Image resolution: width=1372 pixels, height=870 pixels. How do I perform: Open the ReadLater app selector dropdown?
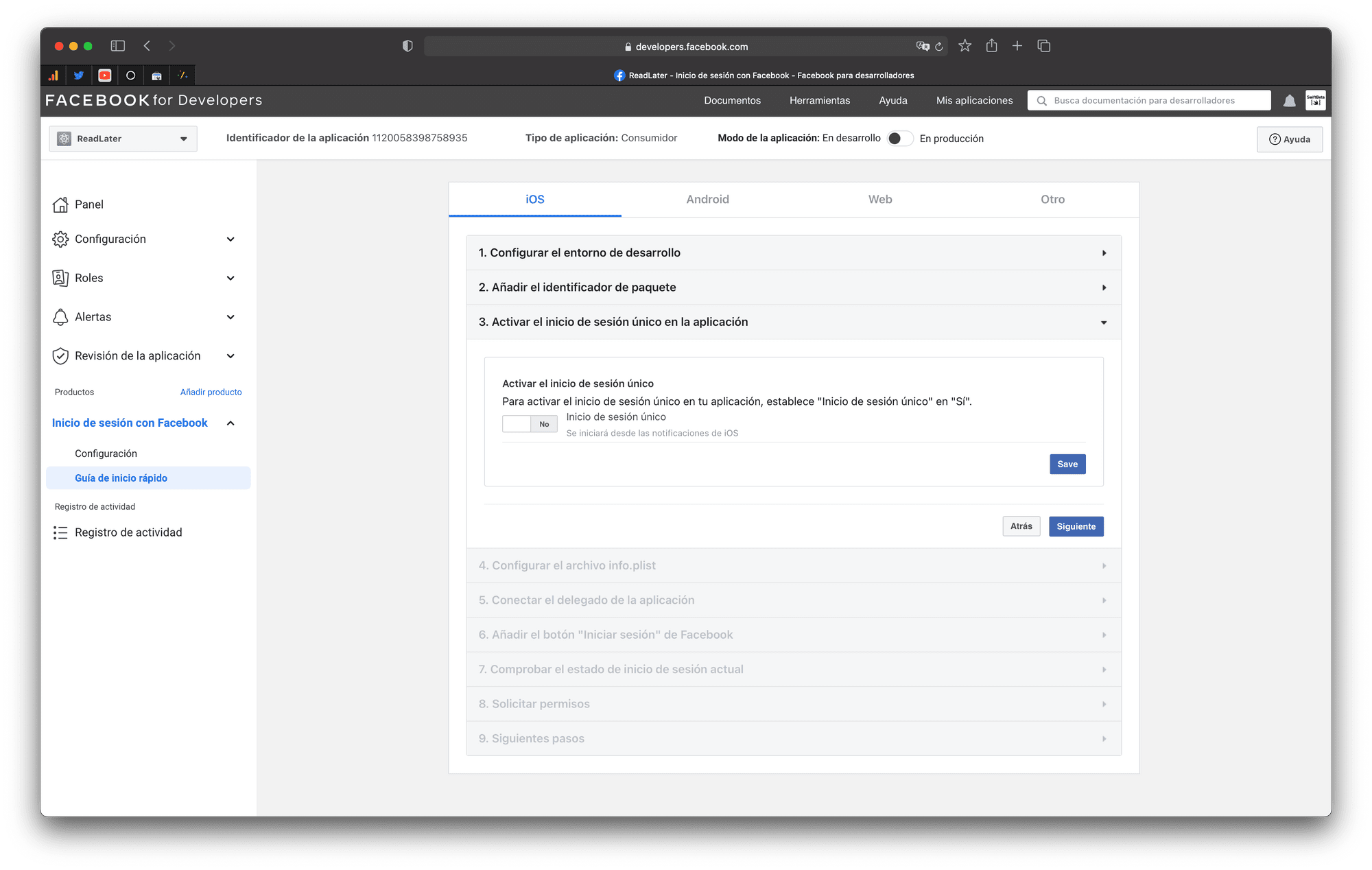point(123,139)
